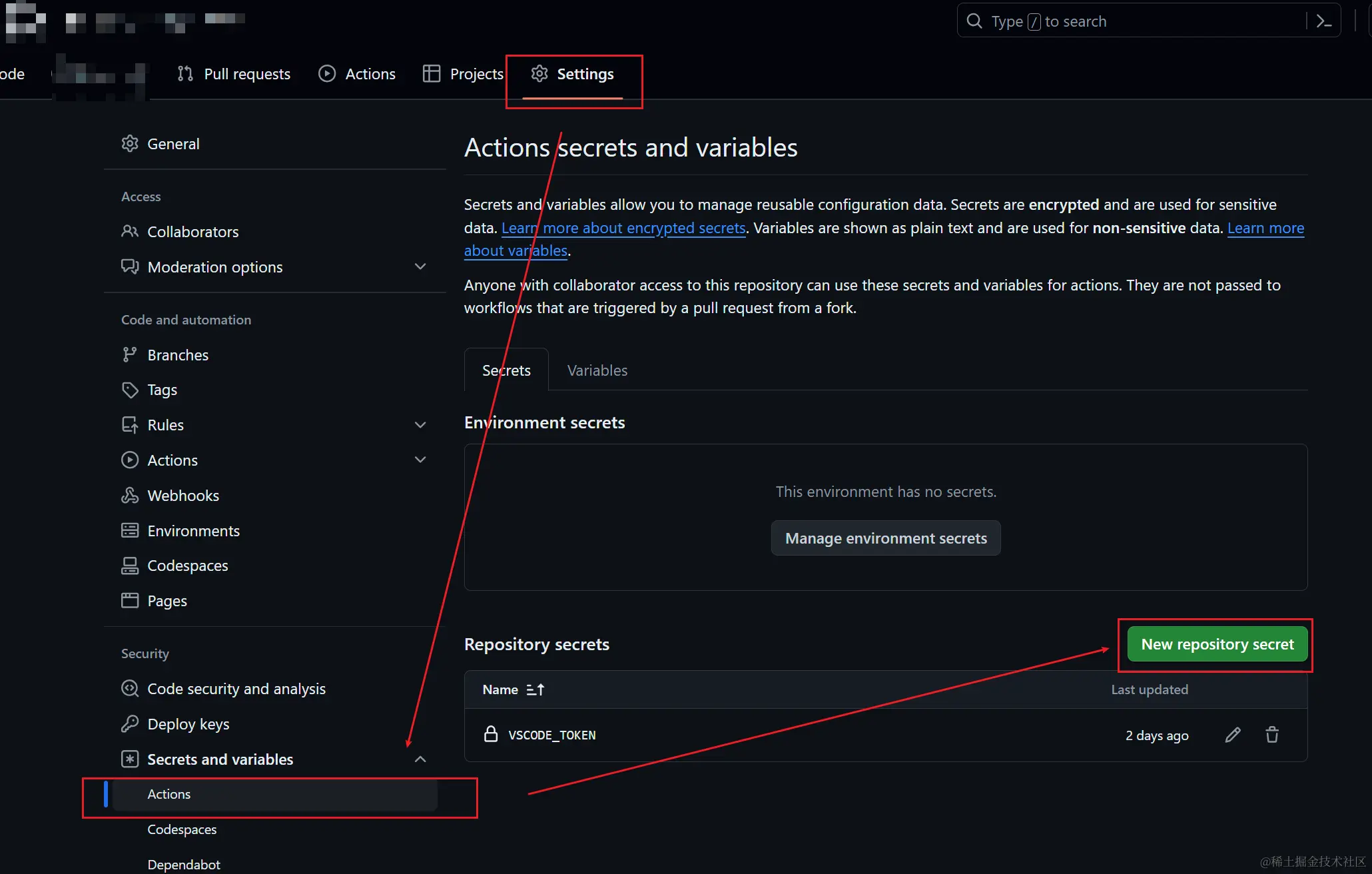Image resolution: width=1372 pixels, height=874 pixels.
Task: Open the command palette icon in the search bar
Action: tap(1324, 21)
